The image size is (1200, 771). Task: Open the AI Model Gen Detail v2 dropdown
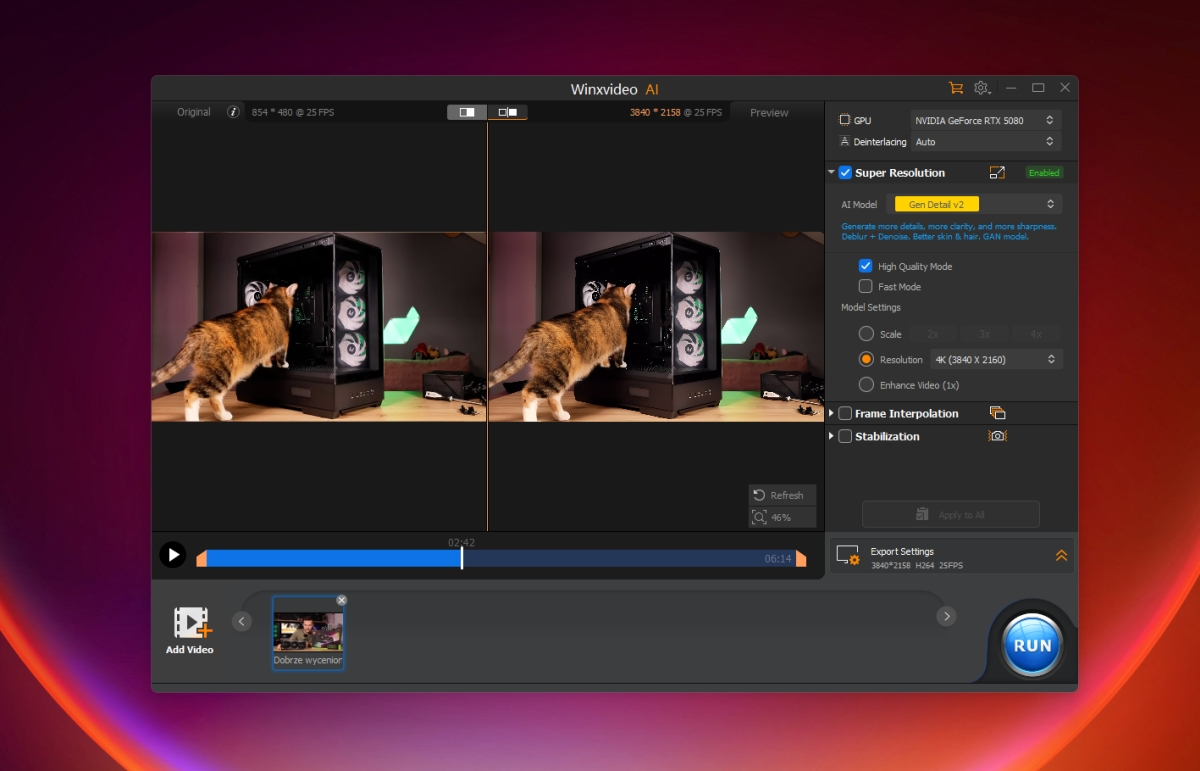click(974, 204)
